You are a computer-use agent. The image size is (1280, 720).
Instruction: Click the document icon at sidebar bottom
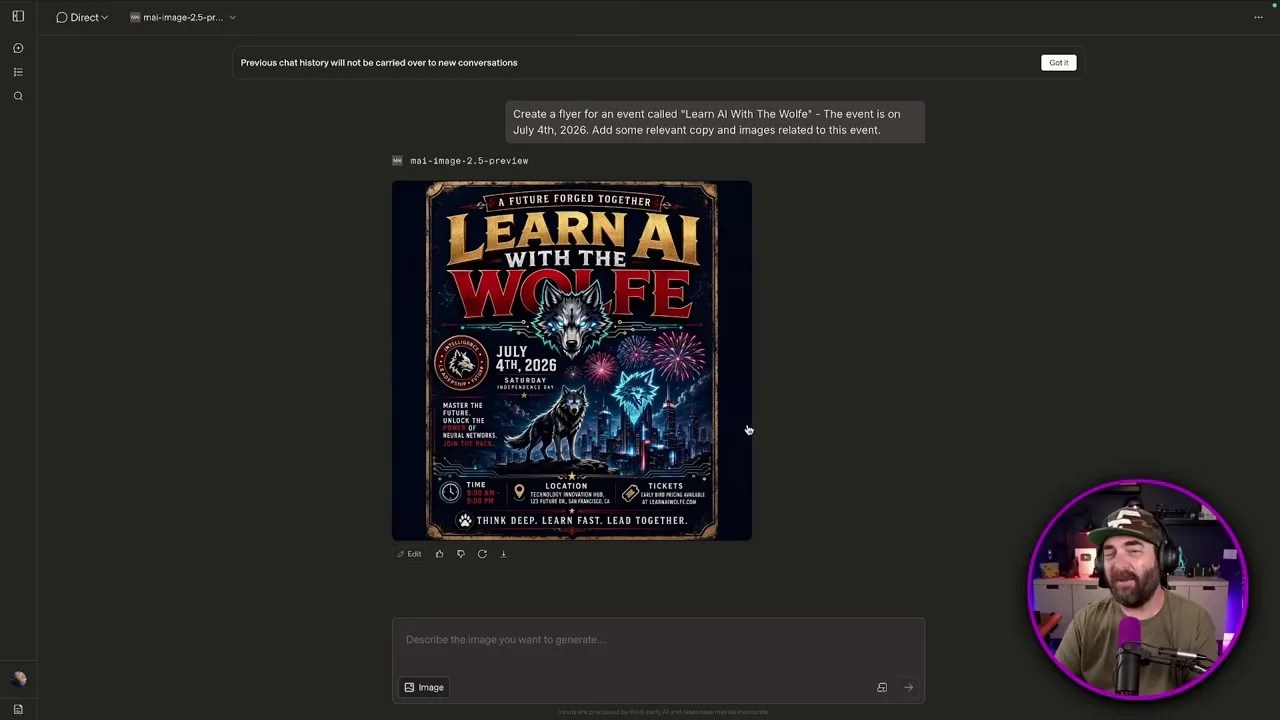tap(18, 709)
